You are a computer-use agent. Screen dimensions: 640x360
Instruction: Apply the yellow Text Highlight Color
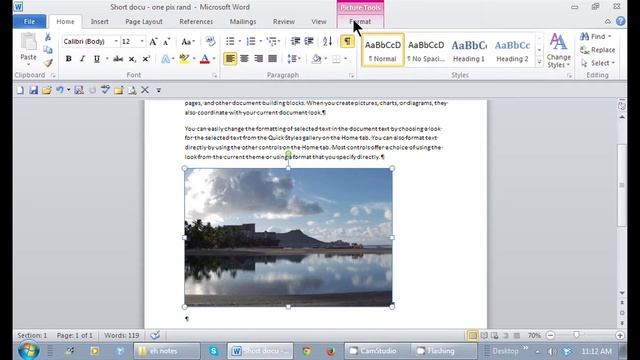184,59
